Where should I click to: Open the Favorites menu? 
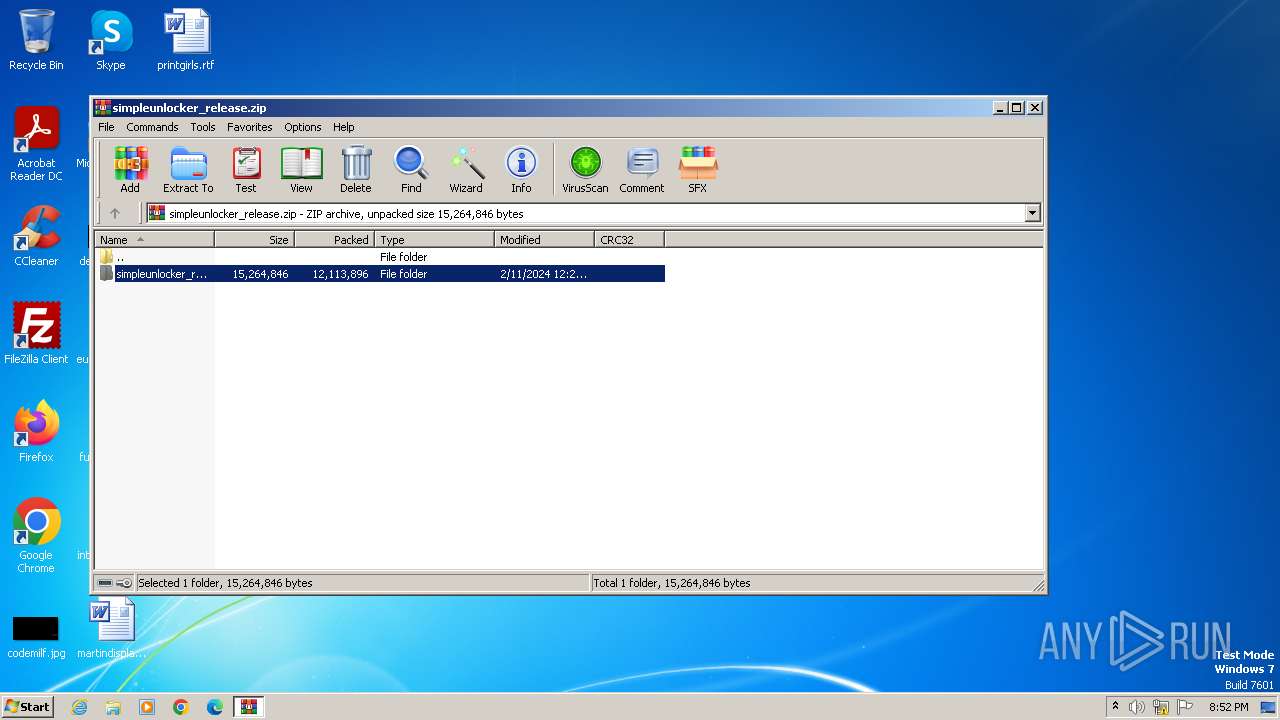coord(250,127)
